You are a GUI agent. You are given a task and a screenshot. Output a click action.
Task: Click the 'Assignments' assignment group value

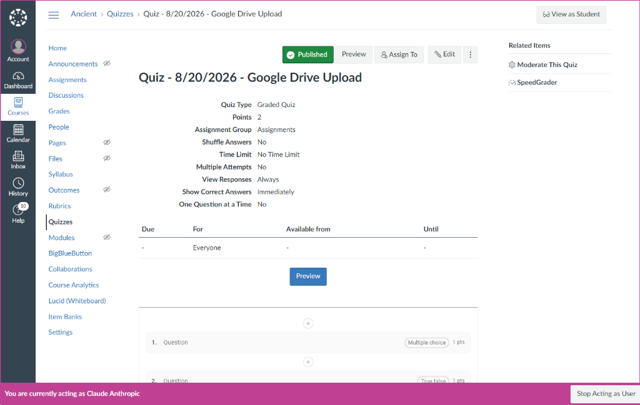click(276, 130)
